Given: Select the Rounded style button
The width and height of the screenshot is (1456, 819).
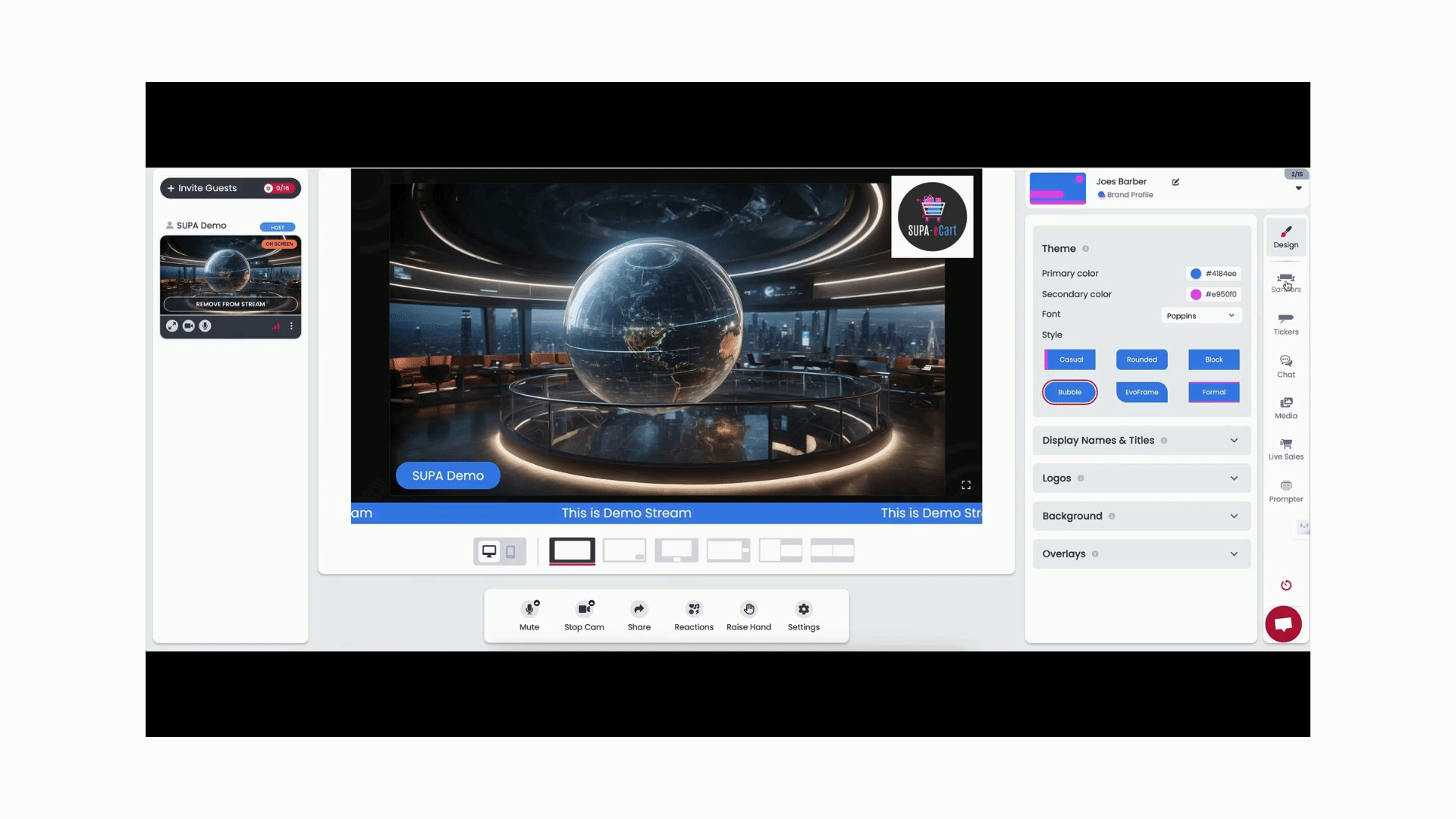Looking at the screenshot, I should pos(1141,359).
